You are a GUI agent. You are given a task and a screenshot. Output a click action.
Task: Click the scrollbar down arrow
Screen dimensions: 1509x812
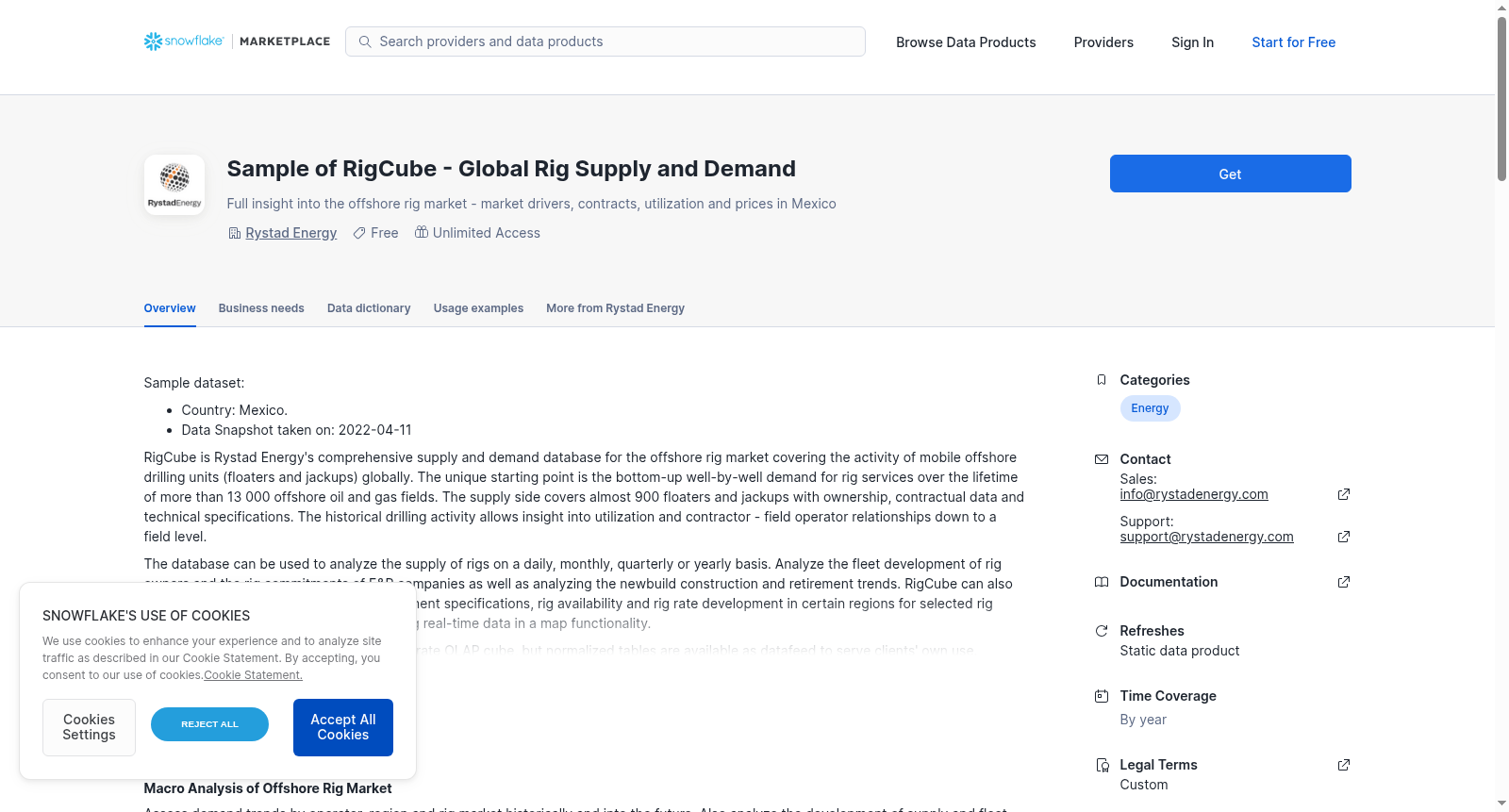pos(1501,804)
